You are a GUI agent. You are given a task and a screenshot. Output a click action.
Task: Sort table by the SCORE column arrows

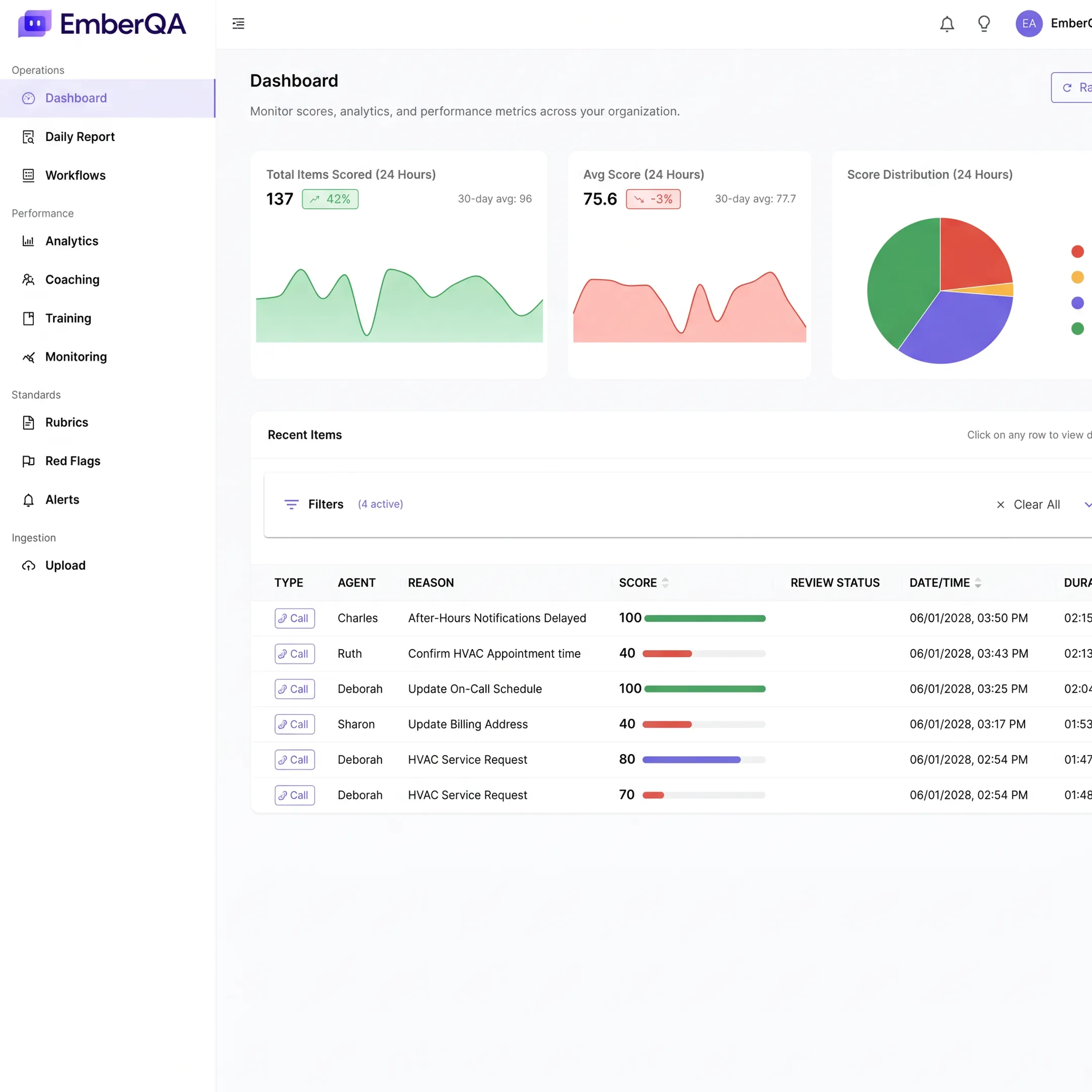(x=665, y=583)
